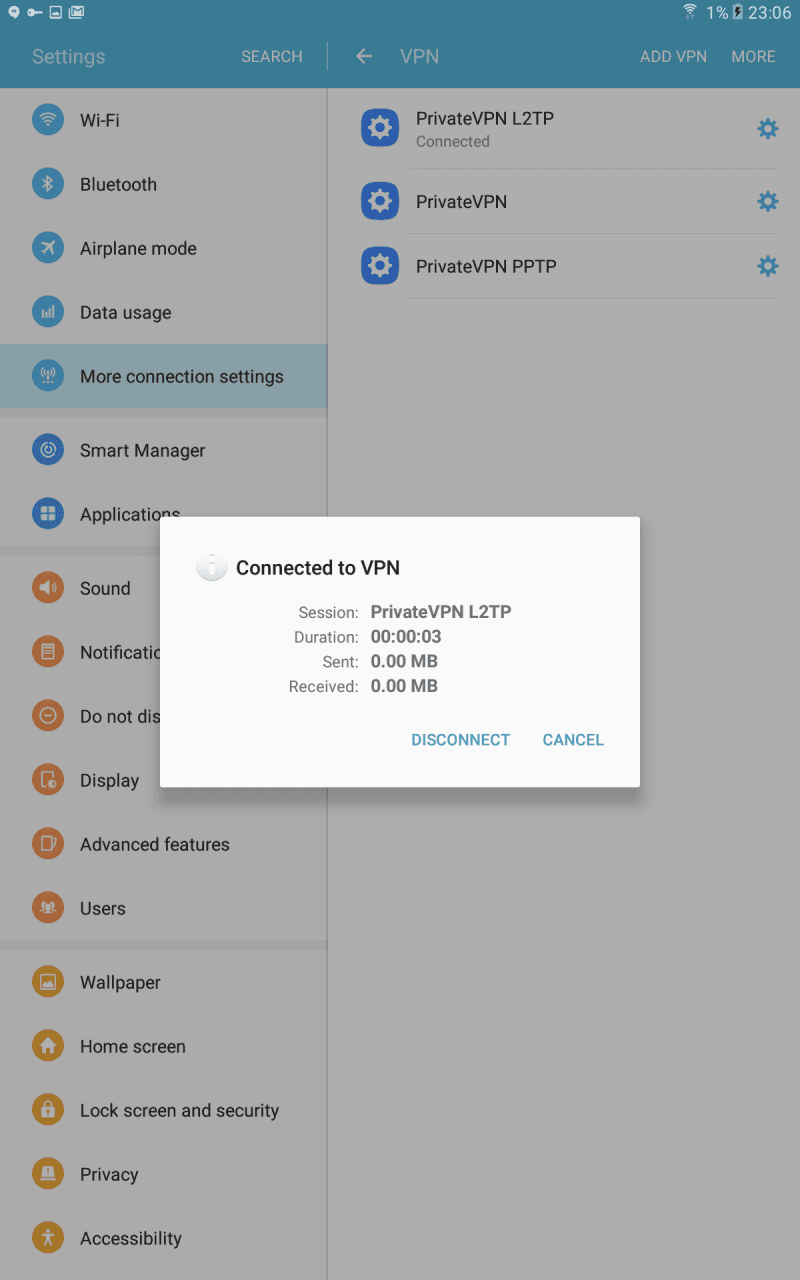
Task: Cancel the Connected to VPN dialog
Action: (x=573, y=740)
